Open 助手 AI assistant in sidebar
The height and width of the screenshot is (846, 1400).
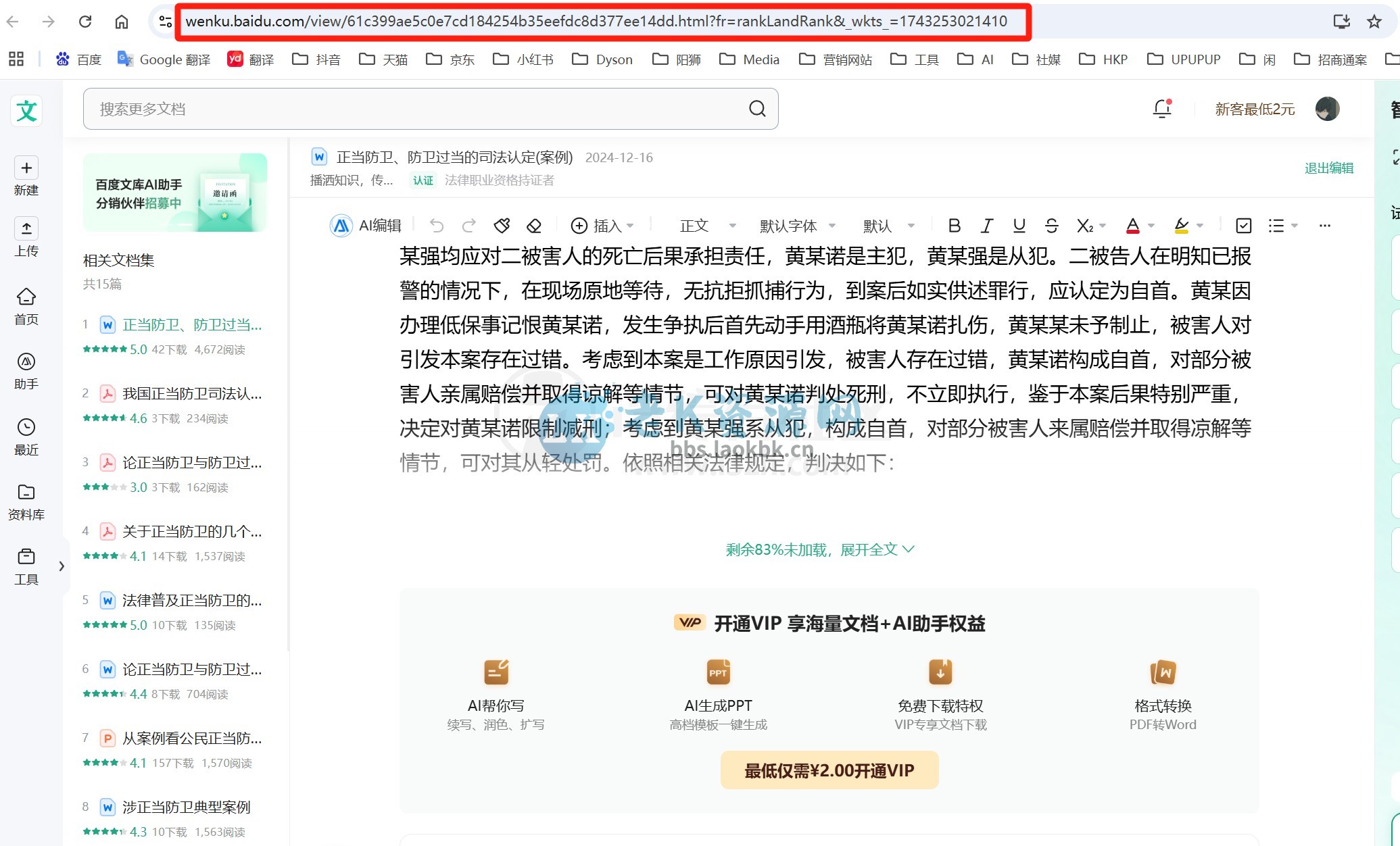[x=26, y=371]
